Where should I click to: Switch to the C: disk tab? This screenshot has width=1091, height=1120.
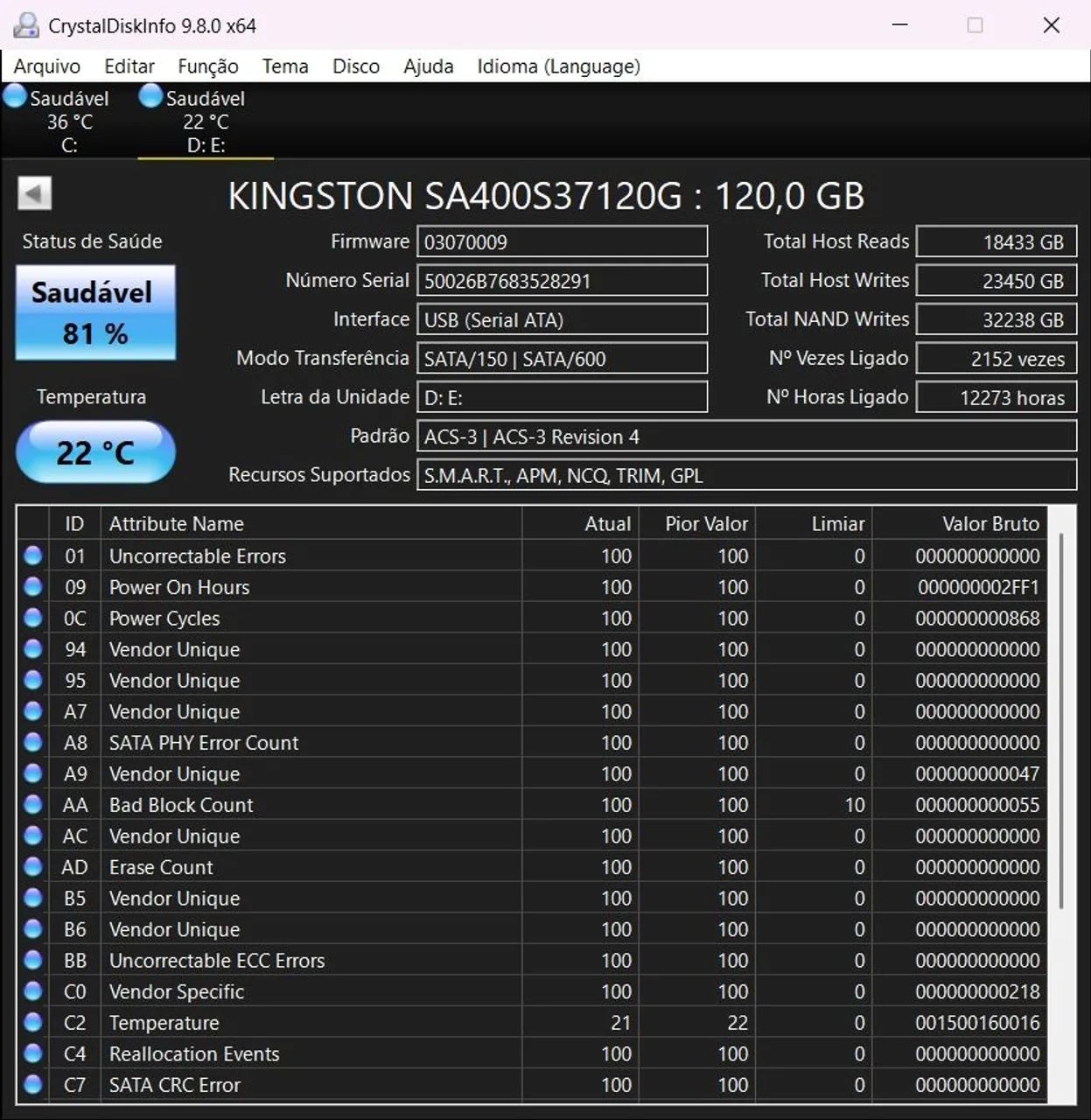pos(69,121)
